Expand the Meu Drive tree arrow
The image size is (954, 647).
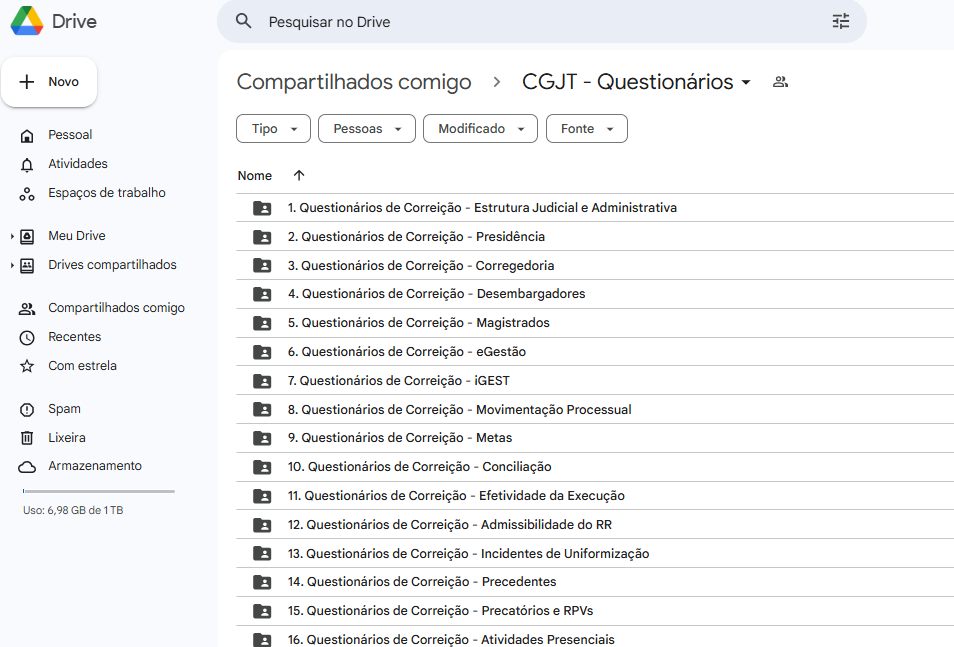[x=12, y=237]
